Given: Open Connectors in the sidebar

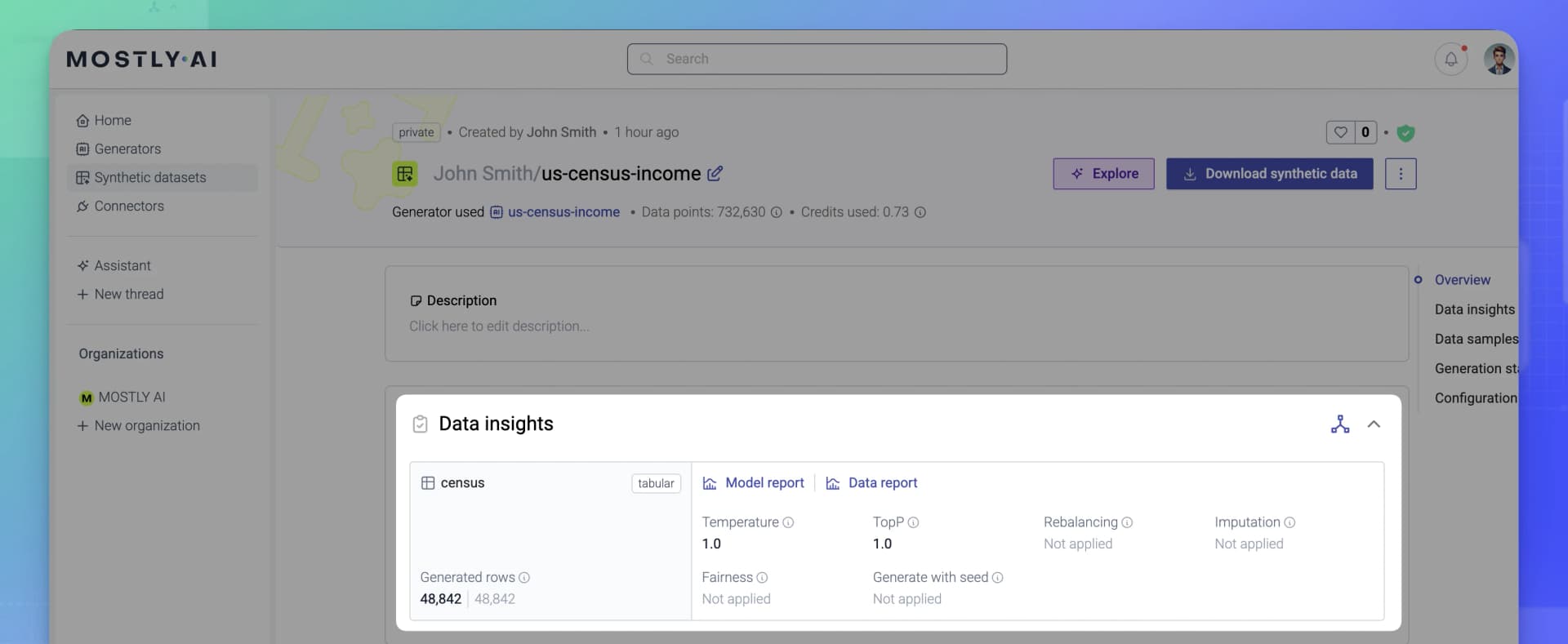Looking at the screenshot, I should 120,206.
